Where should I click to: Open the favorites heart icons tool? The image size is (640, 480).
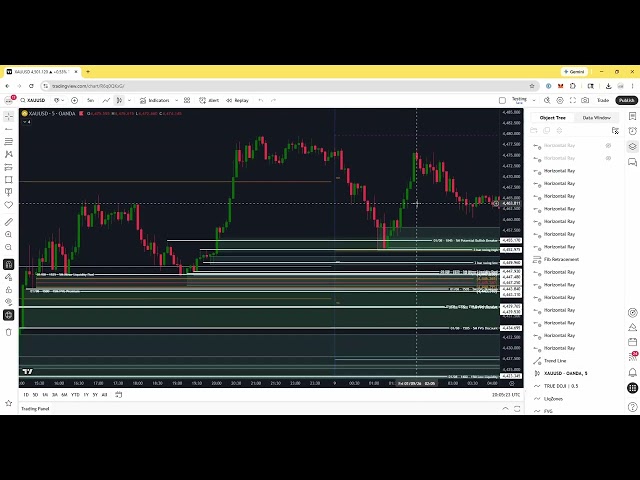tap(9, 205)
